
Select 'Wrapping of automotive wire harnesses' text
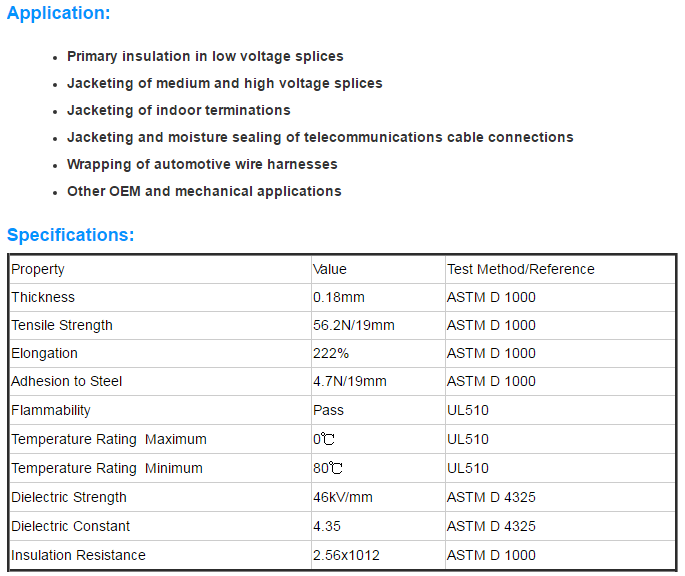[x=202, y=164]
